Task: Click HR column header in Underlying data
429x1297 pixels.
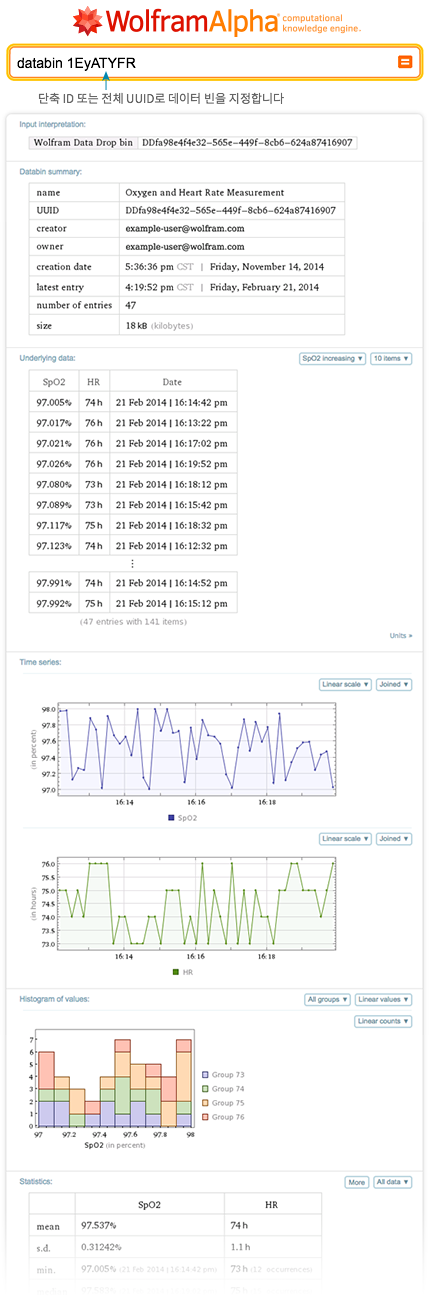Action: 93,382
